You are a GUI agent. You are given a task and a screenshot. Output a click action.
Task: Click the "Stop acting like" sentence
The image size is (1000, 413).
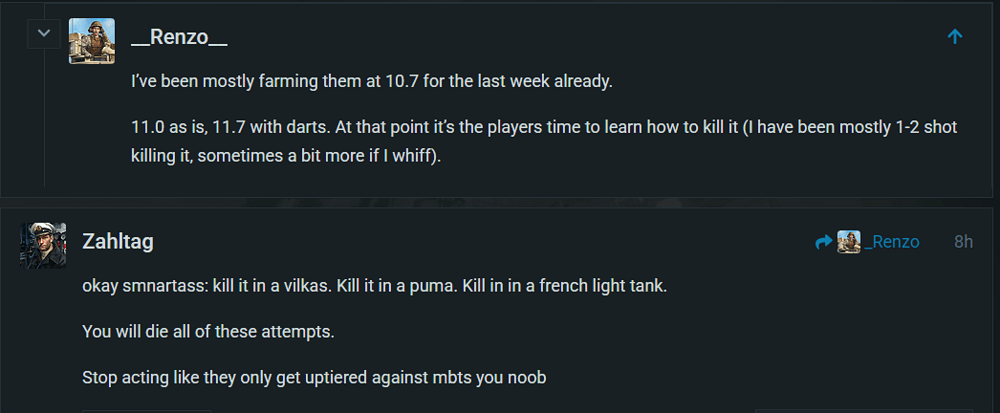[314, 379]
